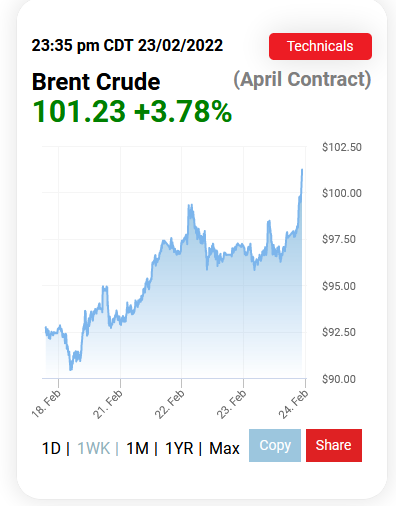The image size is (396, 506).
Task: Click the chart's final peak above $100
Action: click(x=302, y=170)
